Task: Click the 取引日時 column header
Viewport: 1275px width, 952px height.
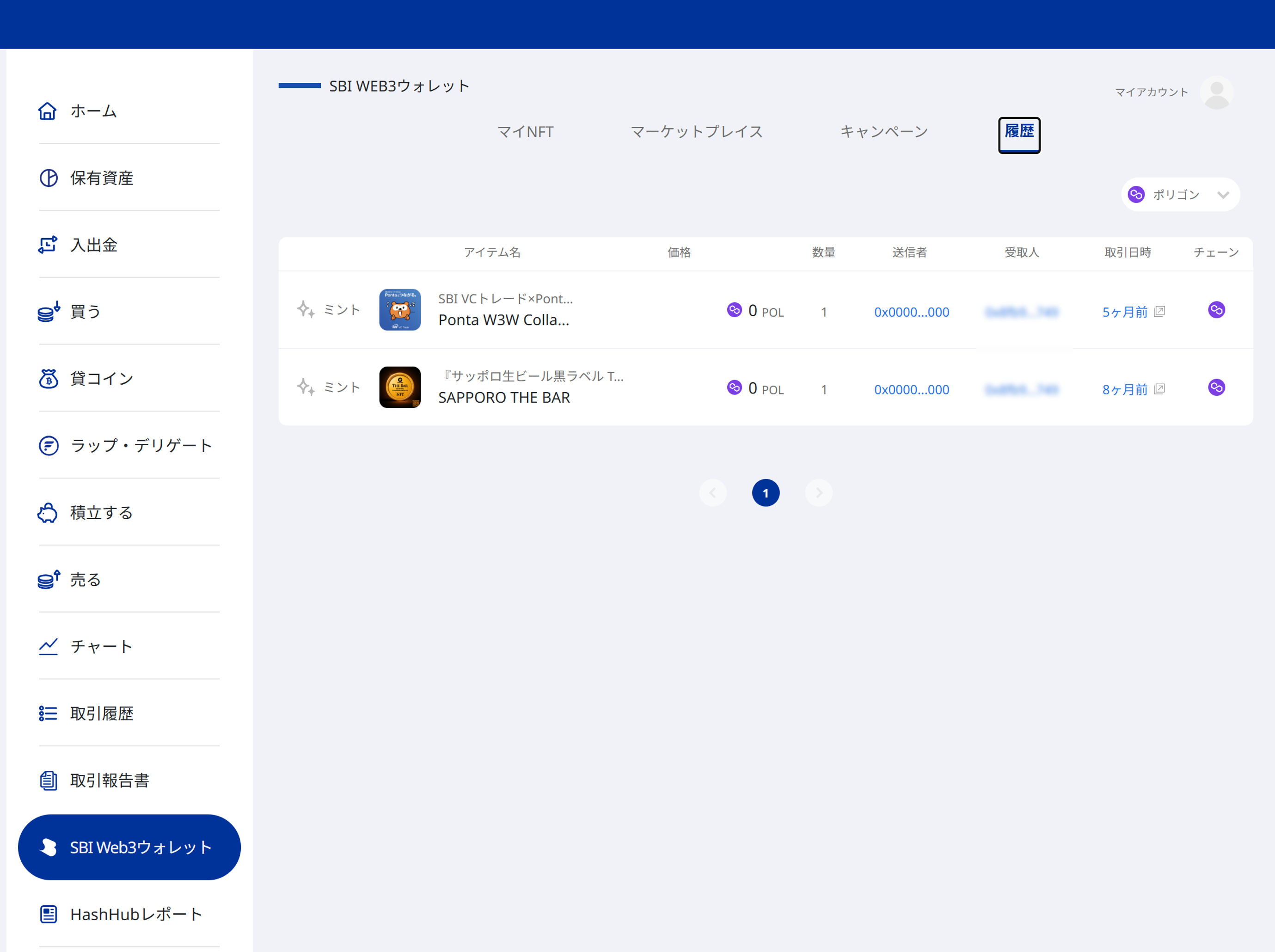Action: tap(1128, 252)
